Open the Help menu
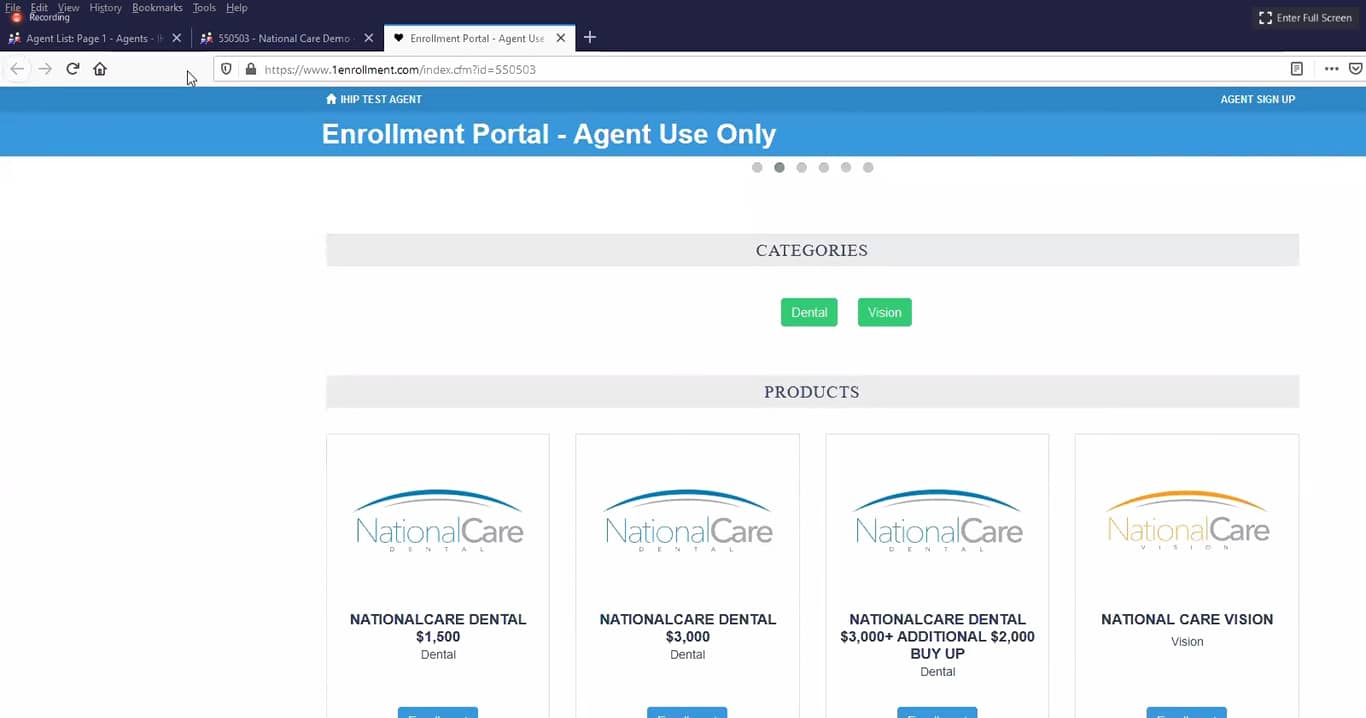This screenshot has height=718, width=1366. [236, 7]
